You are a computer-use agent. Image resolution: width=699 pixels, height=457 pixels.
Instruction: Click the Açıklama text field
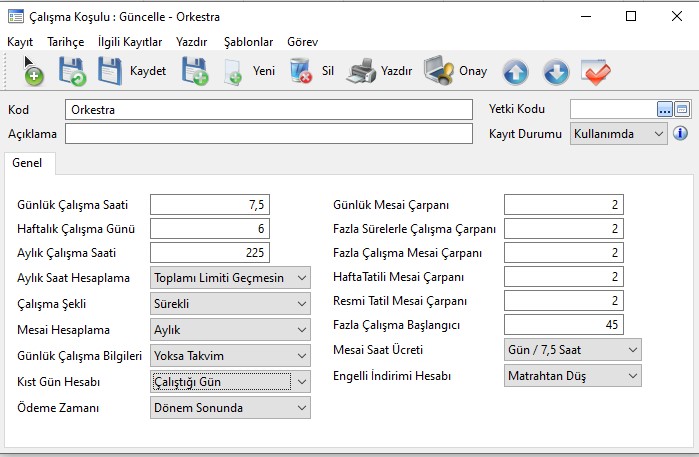click(x=268, y=133)
